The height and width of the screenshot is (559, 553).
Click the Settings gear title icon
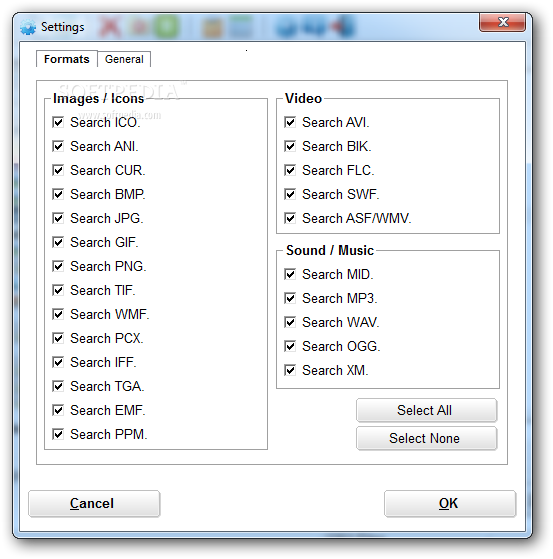(28, 27)
